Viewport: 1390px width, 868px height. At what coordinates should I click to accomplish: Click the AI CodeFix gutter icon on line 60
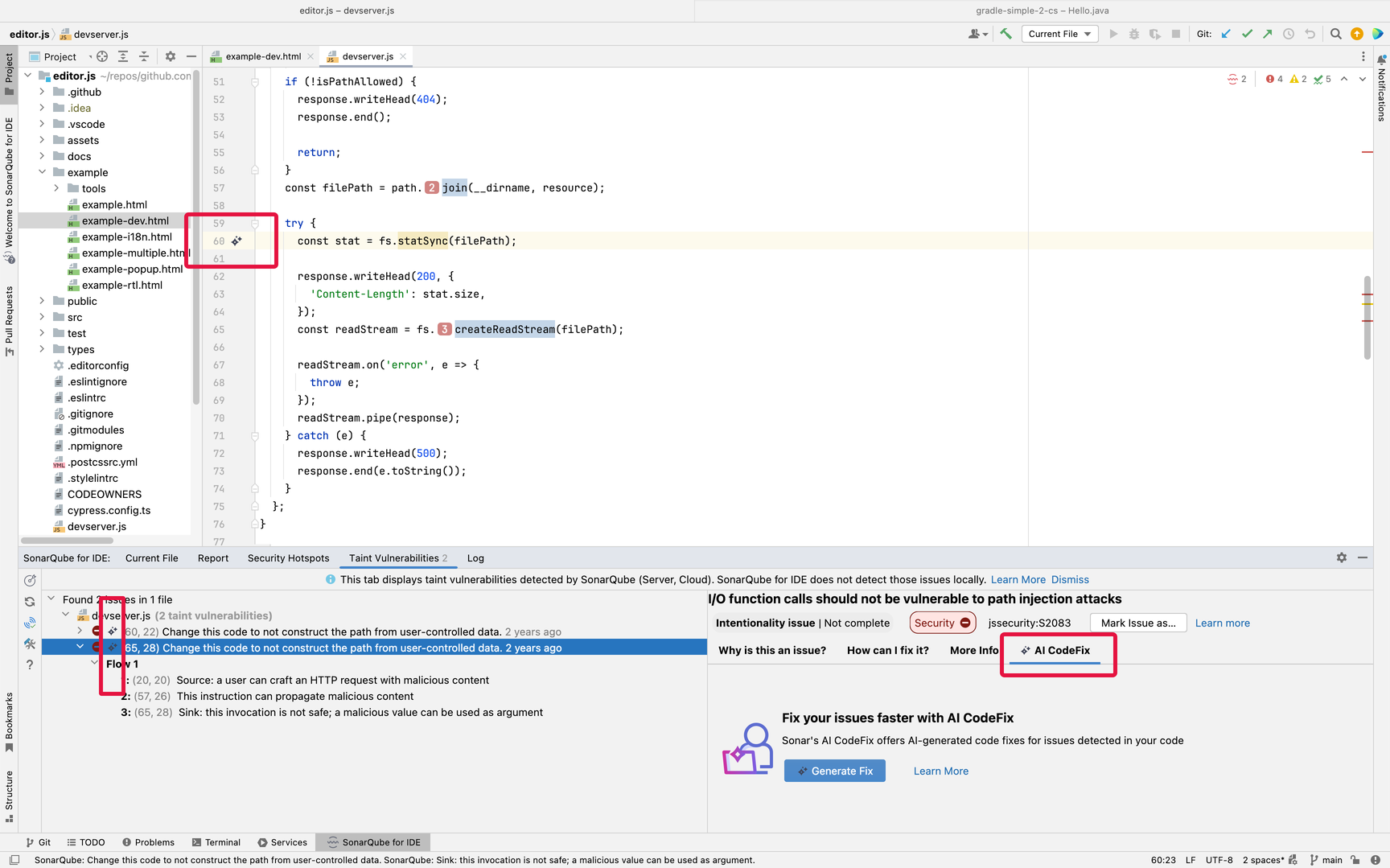coord(236,241)
